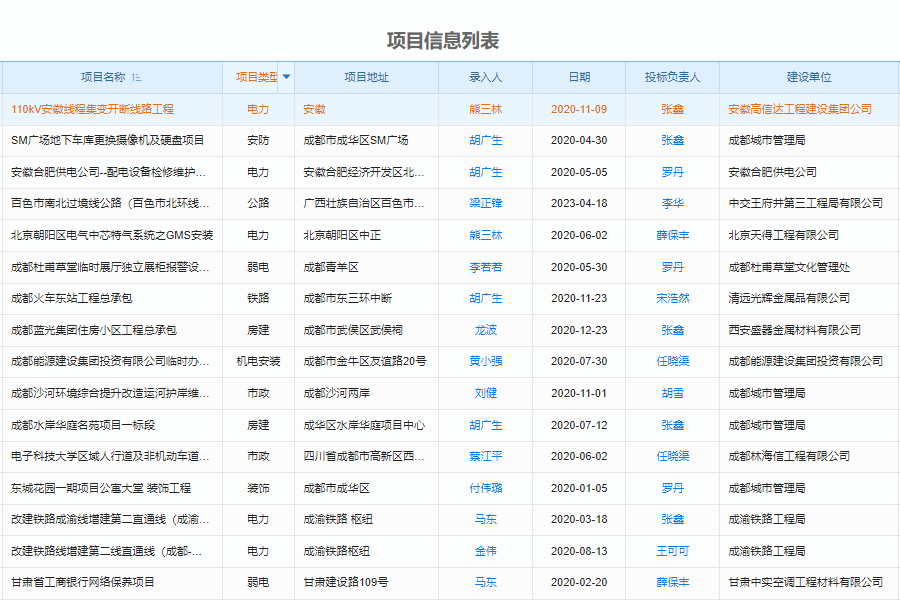
Task: Click the 安防 project type cell
Action: click(x=258, y=141)
